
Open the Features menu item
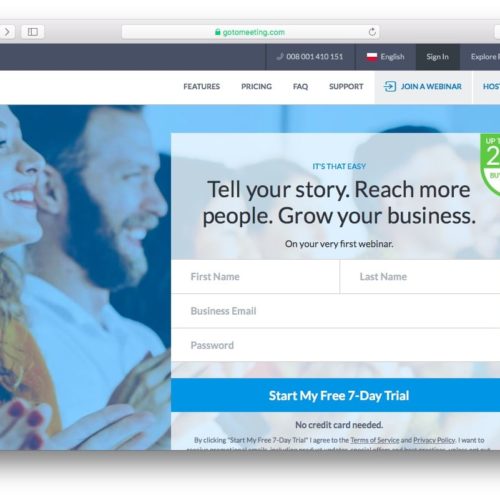[x=201, y=87]
